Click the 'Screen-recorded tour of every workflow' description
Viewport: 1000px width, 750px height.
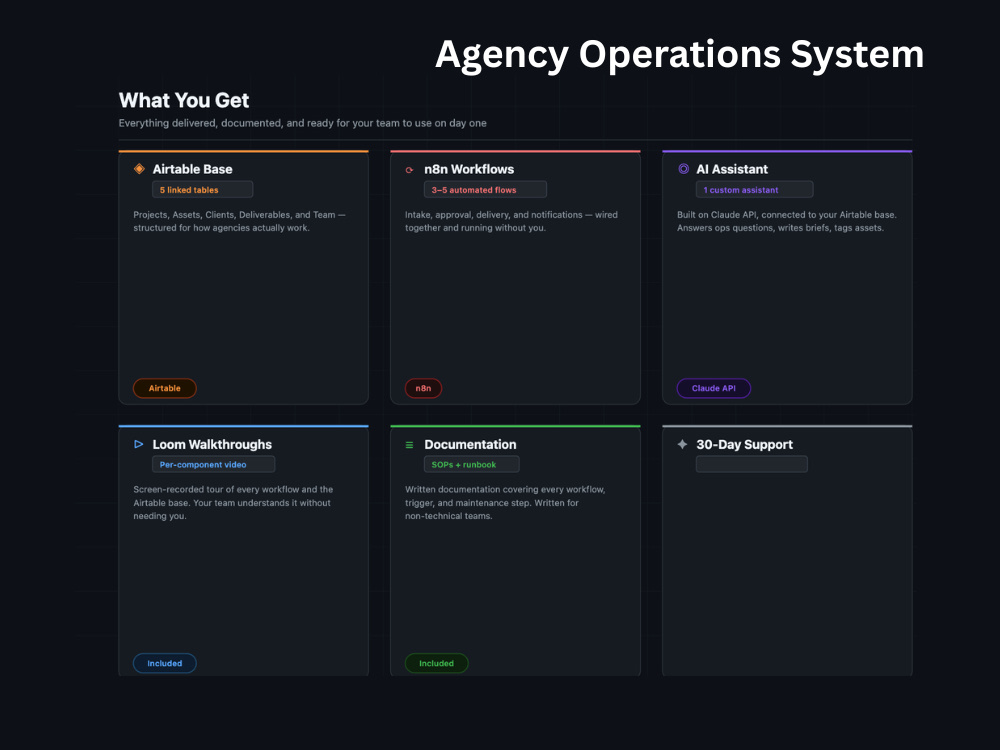pyautogui.click(x=233, y=503)
